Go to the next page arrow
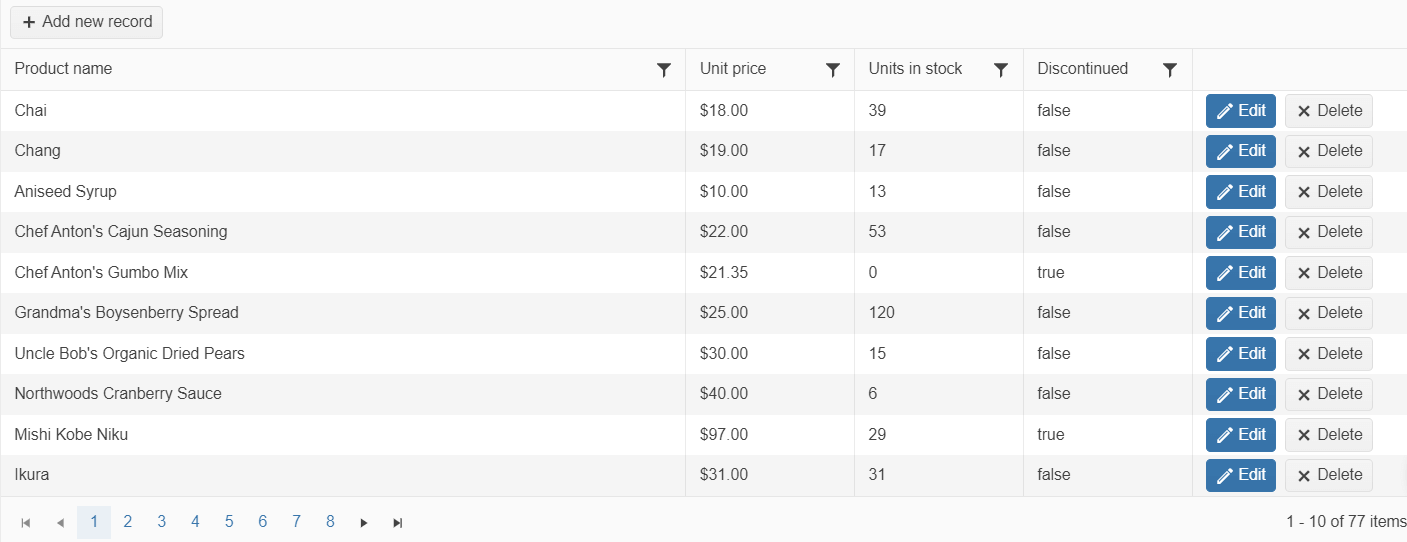The height and width of the screenshot is (542, 1407). 364,522
